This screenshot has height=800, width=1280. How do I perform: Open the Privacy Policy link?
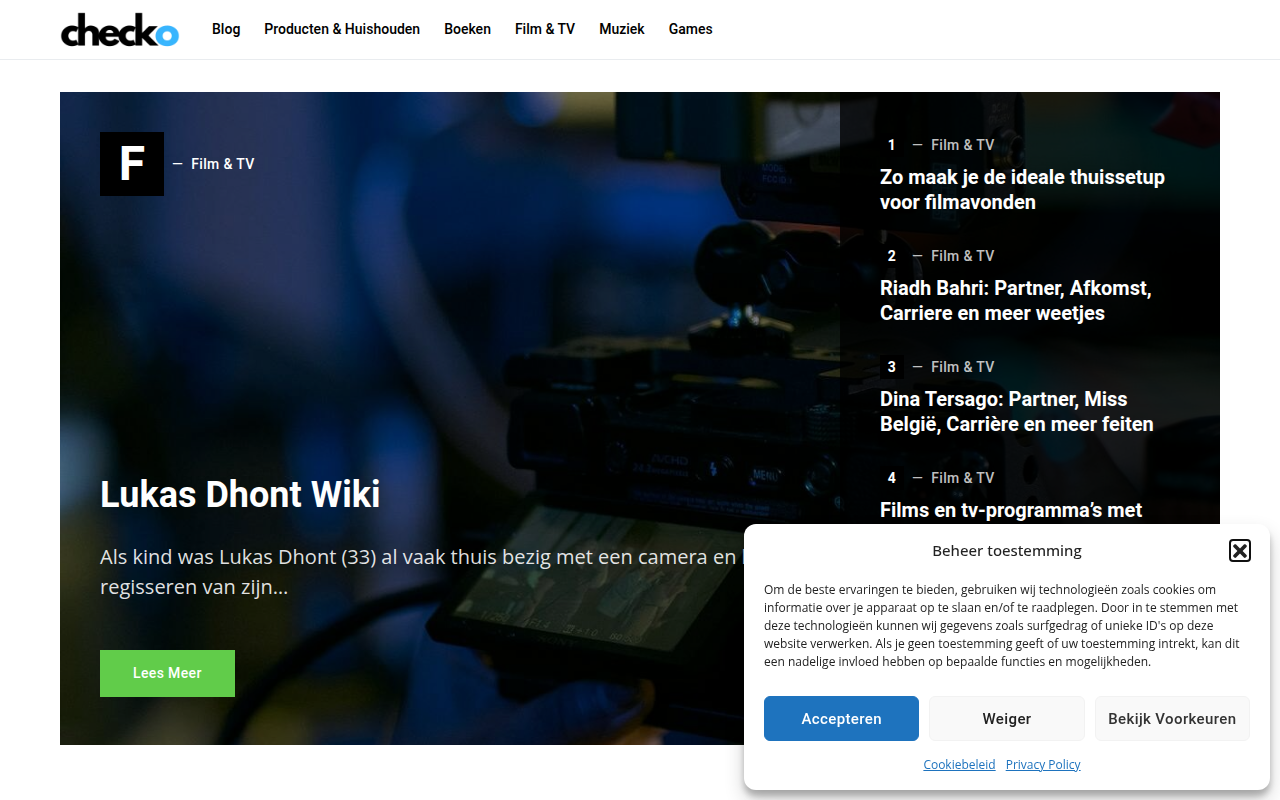coord(1043,764)
